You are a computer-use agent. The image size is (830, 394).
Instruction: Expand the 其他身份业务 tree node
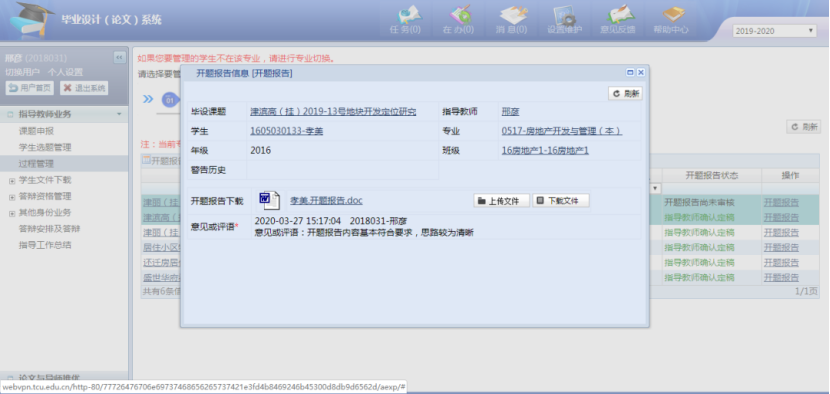(x=12, y=213)
